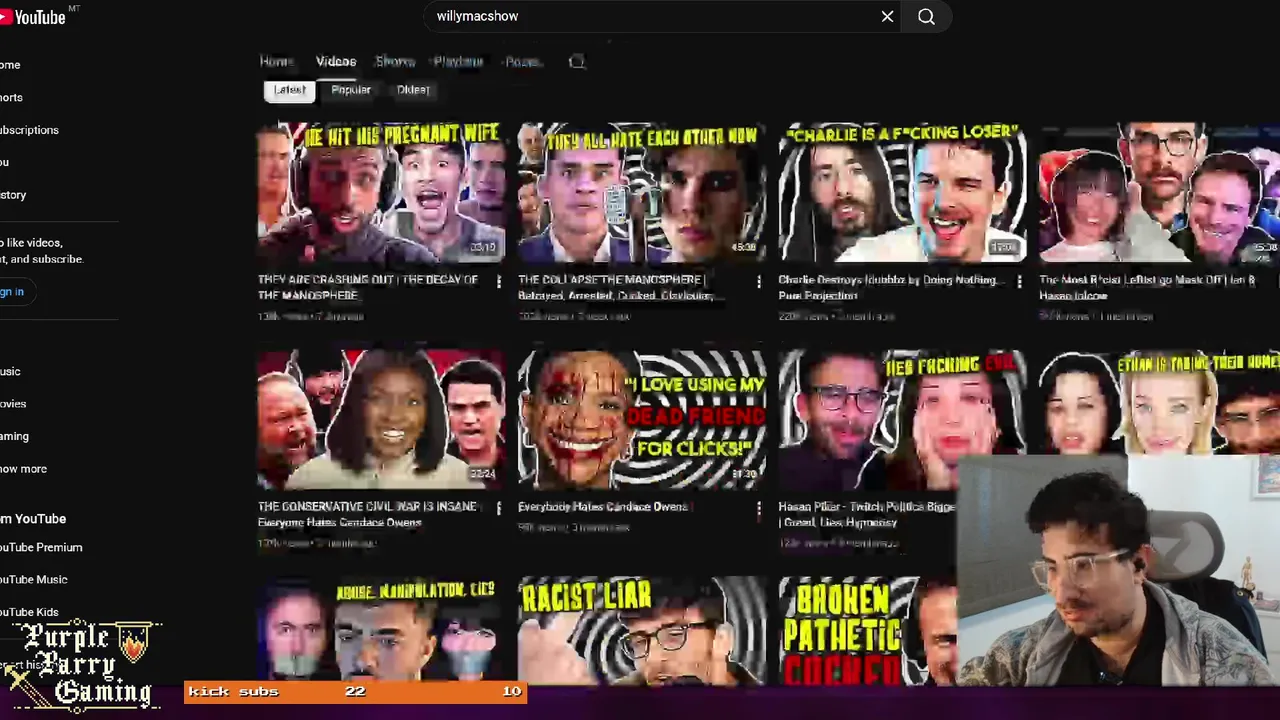Open 'I love using my dead friend' thumbnail
1280x720 pixels.
pyautogui.click(x=642, y=419)
